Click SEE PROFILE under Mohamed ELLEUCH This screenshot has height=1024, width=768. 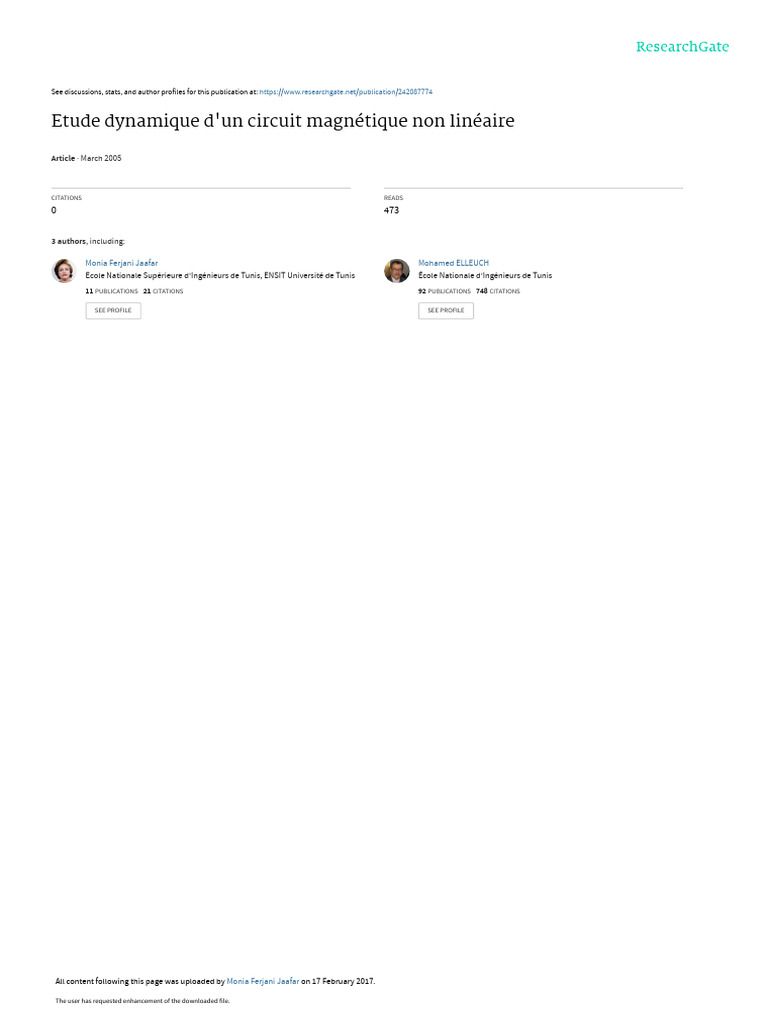(x=446, y=310)
